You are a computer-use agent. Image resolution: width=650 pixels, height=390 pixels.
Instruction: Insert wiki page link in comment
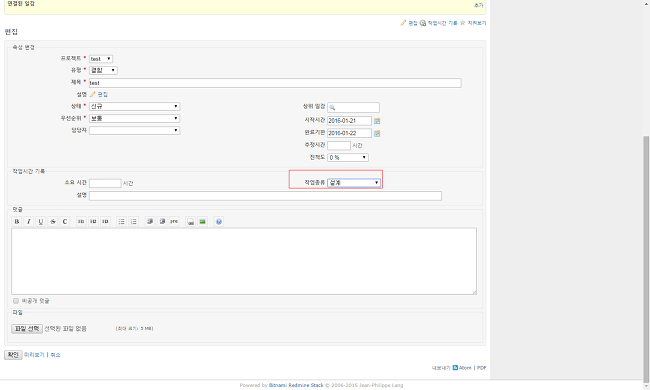point(190,222)
